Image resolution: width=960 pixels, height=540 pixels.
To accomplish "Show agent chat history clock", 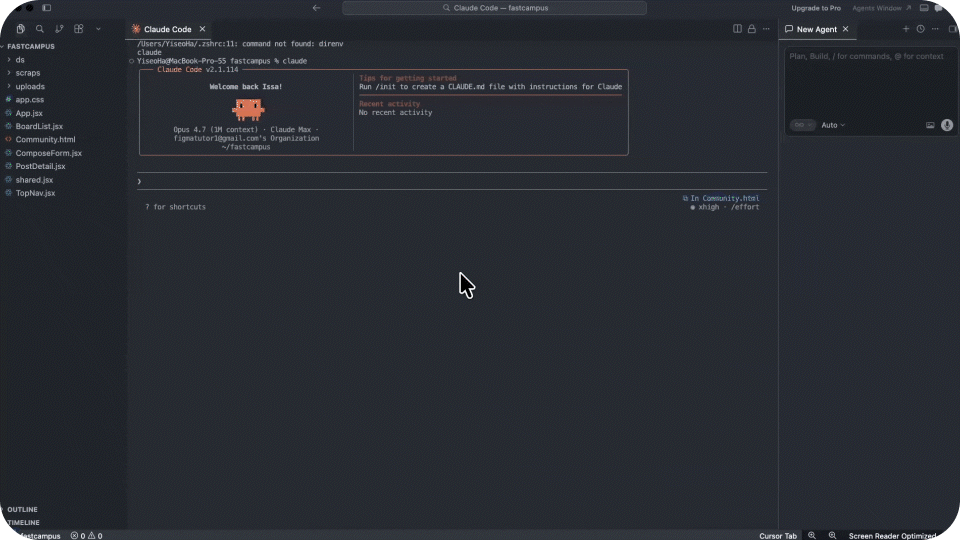I will [x=920, y=29].
